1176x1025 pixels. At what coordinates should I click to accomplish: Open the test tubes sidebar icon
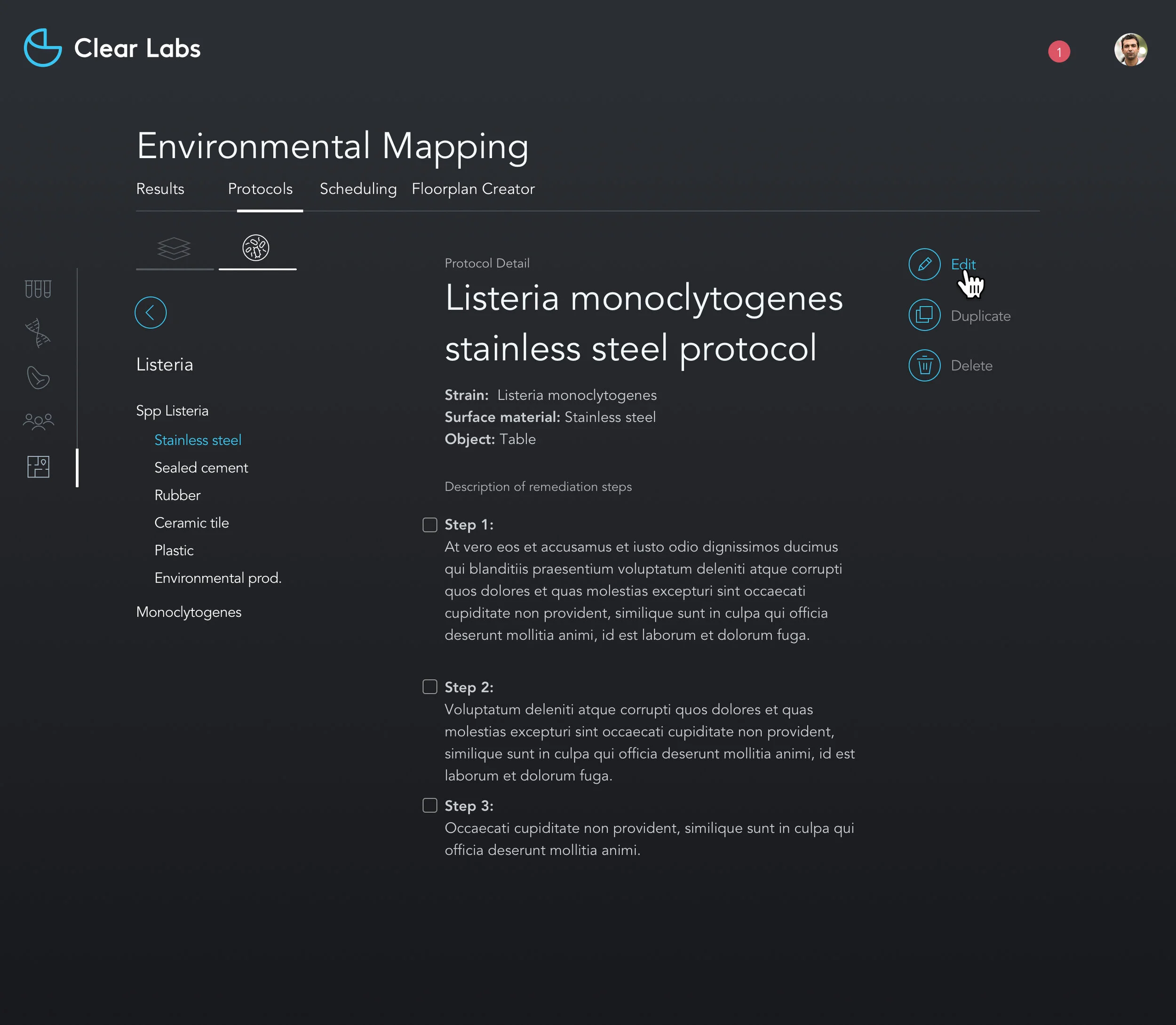pyautogui.click(x=38, y=289)
